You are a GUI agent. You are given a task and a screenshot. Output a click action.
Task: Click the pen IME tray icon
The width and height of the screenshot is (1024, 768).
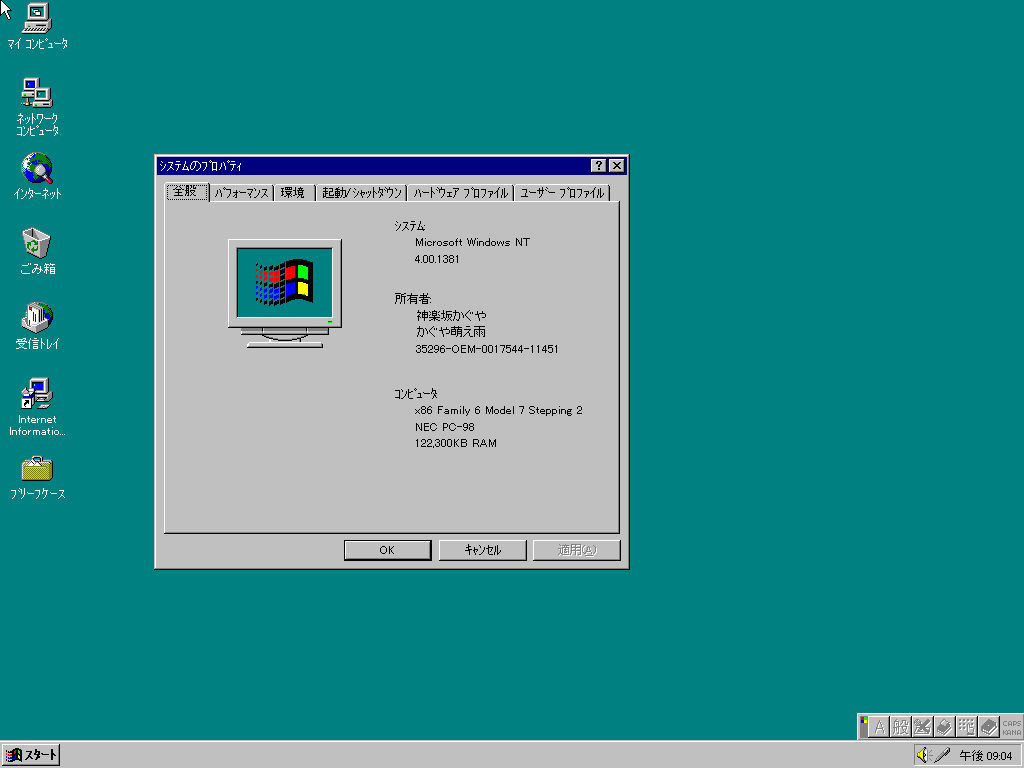click(942, 756)
